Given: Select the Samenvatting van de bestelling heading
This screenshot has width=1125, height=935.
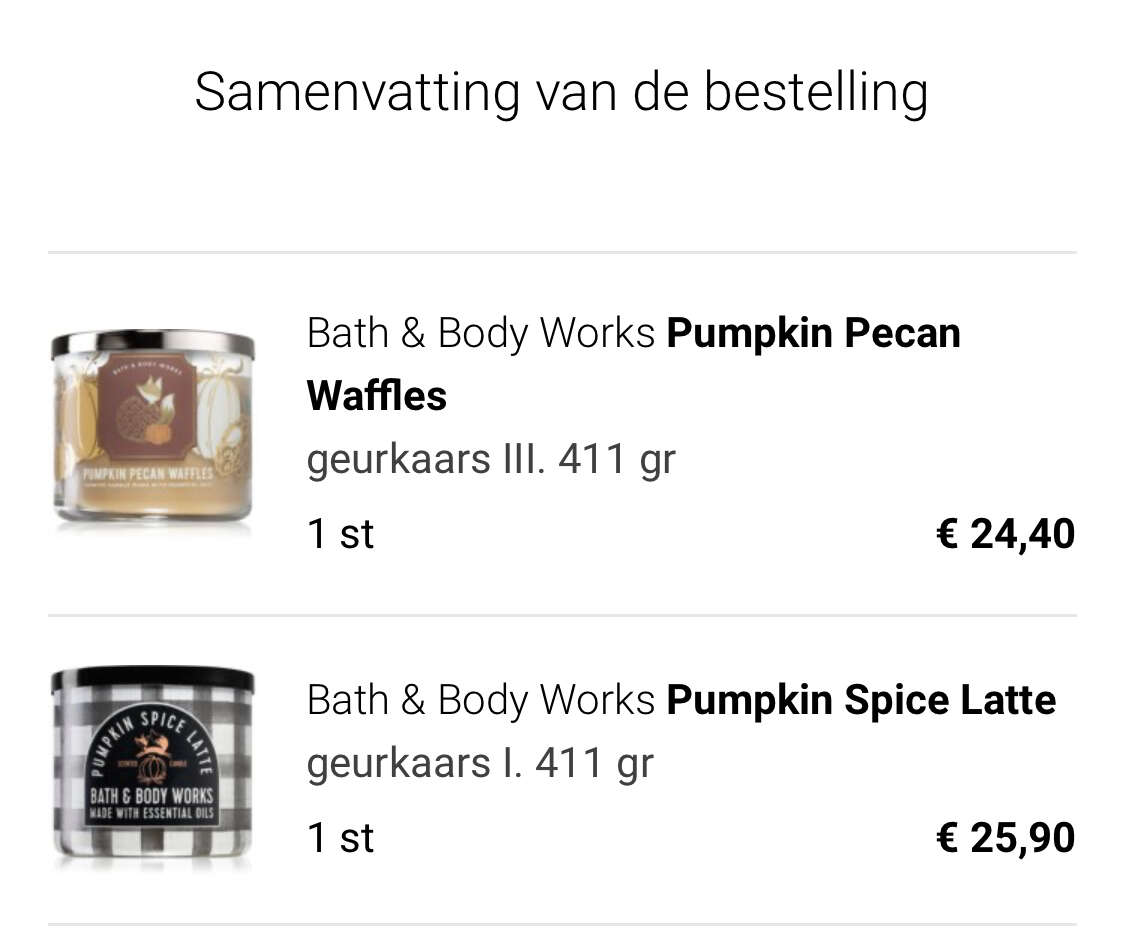Looking at the screenshot, I should [x=562, y=92].
